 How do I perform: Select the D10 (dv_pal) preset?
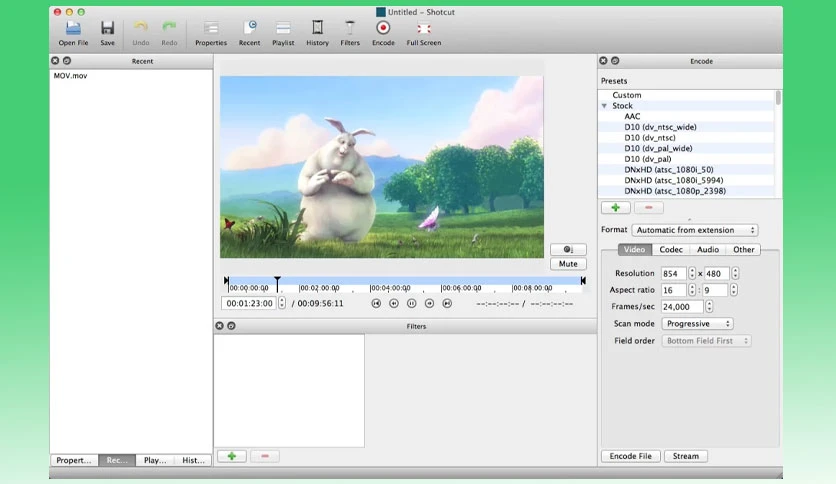pyautogui.click(x=647, y=159)
